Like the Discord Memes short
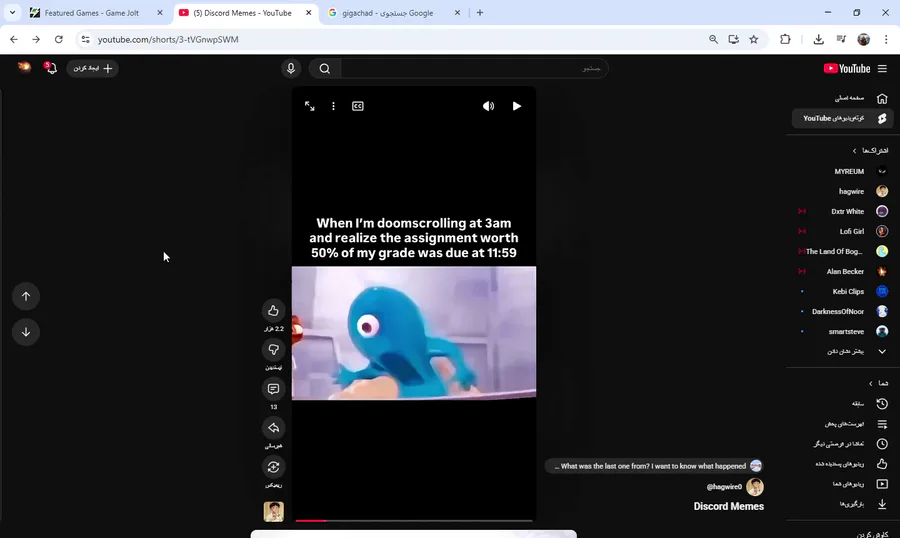Viewport: 900px width, 538px height. 273,311
